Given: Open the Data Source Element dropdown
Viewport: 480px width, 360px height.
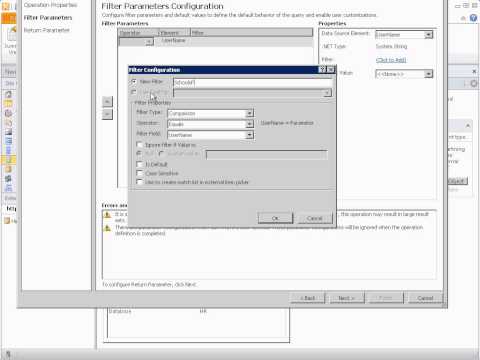Looking at the screenshot, I should [x=428, y=34].
